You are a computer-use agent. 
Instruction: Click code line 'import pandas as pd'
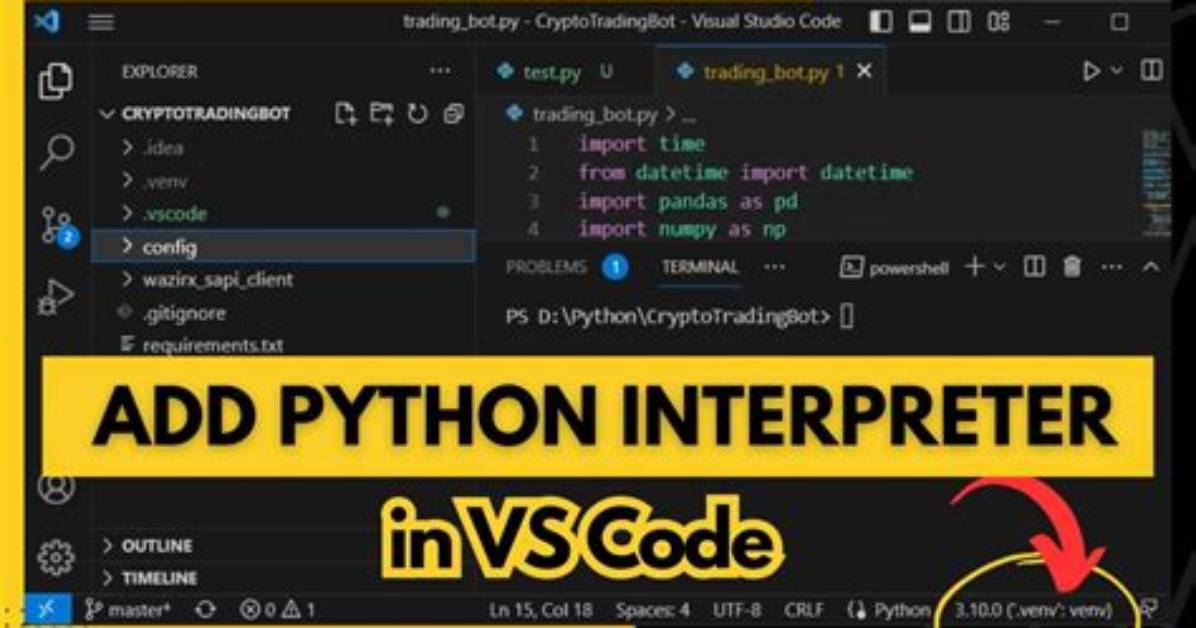tap(687, 201)
